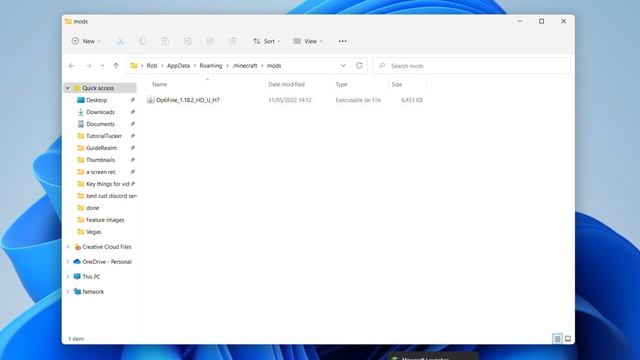Select This PC in sidebar
This screenshot has width=640, height=360.
tap(91, 277)
